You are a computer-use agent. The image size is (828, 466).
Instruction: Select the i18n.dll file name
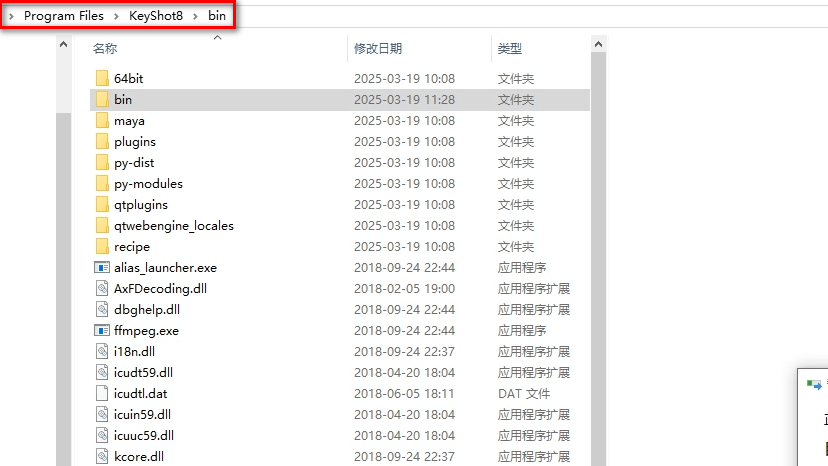[x=134, y=351]
